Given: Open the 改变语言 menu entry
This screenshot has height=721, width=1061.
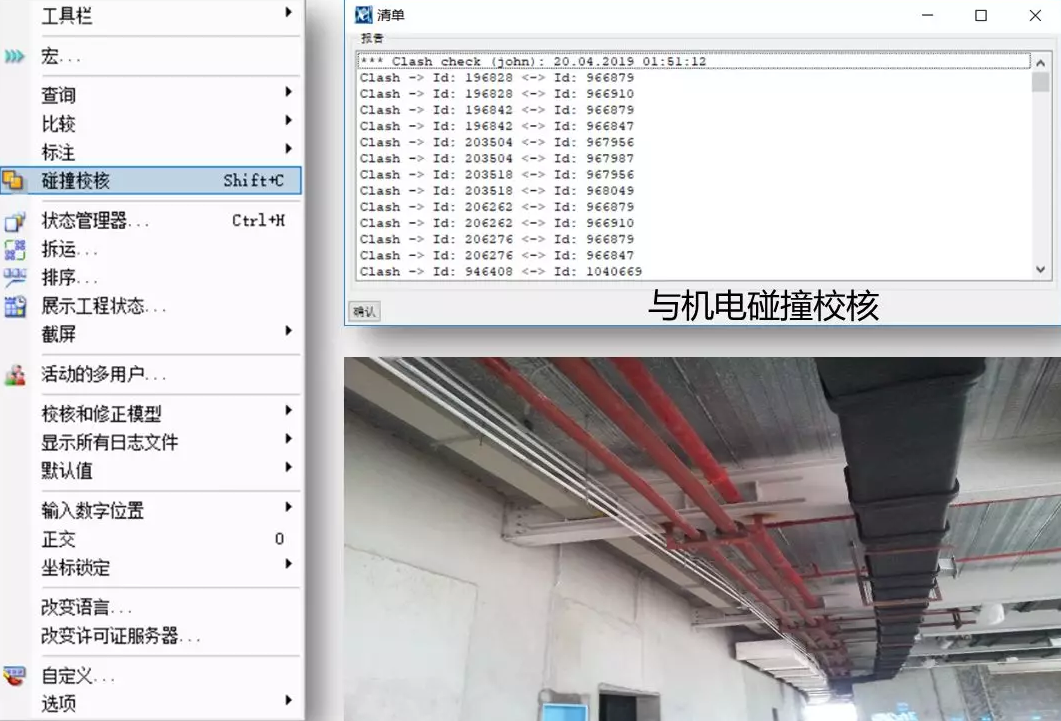Looking at the screenshot, I should 151,607.
